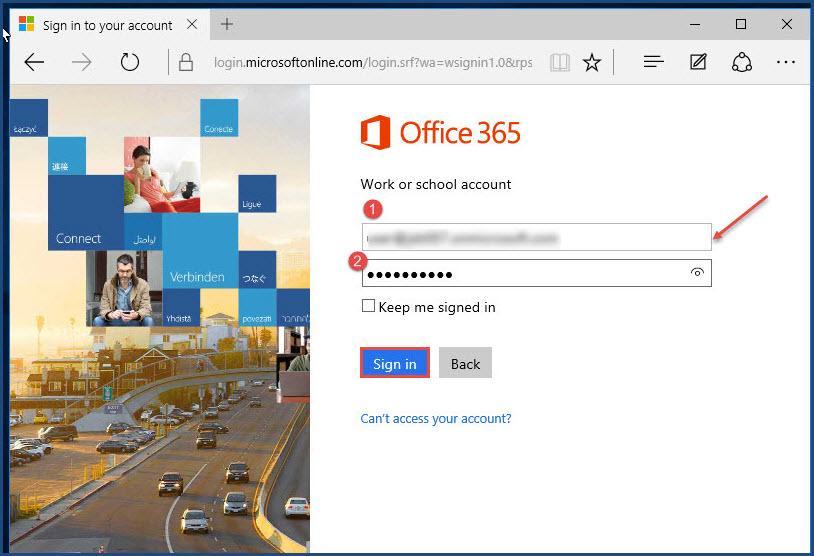Click the address bar URL
The width and height of the screenshot is (814, 556).
[373, 63]
